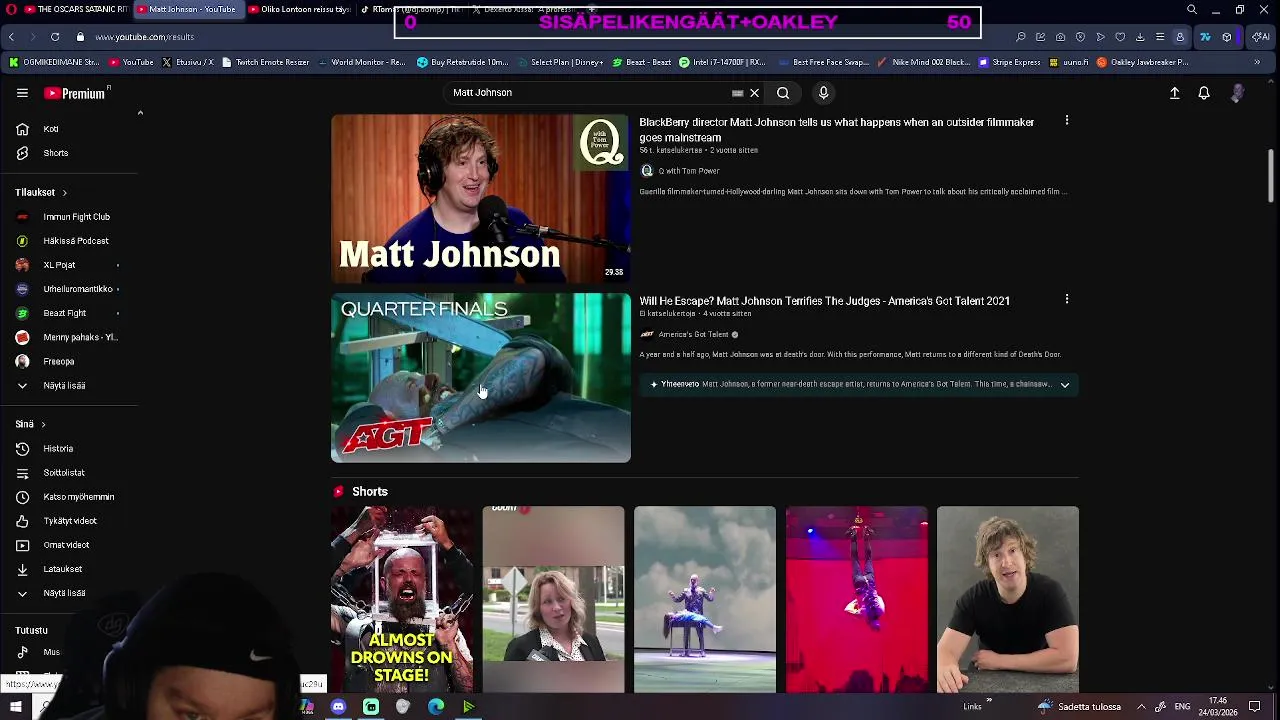1280x720 pixels.
Task: Play the short with man in black t-shirt
Action: [1008, 599]
